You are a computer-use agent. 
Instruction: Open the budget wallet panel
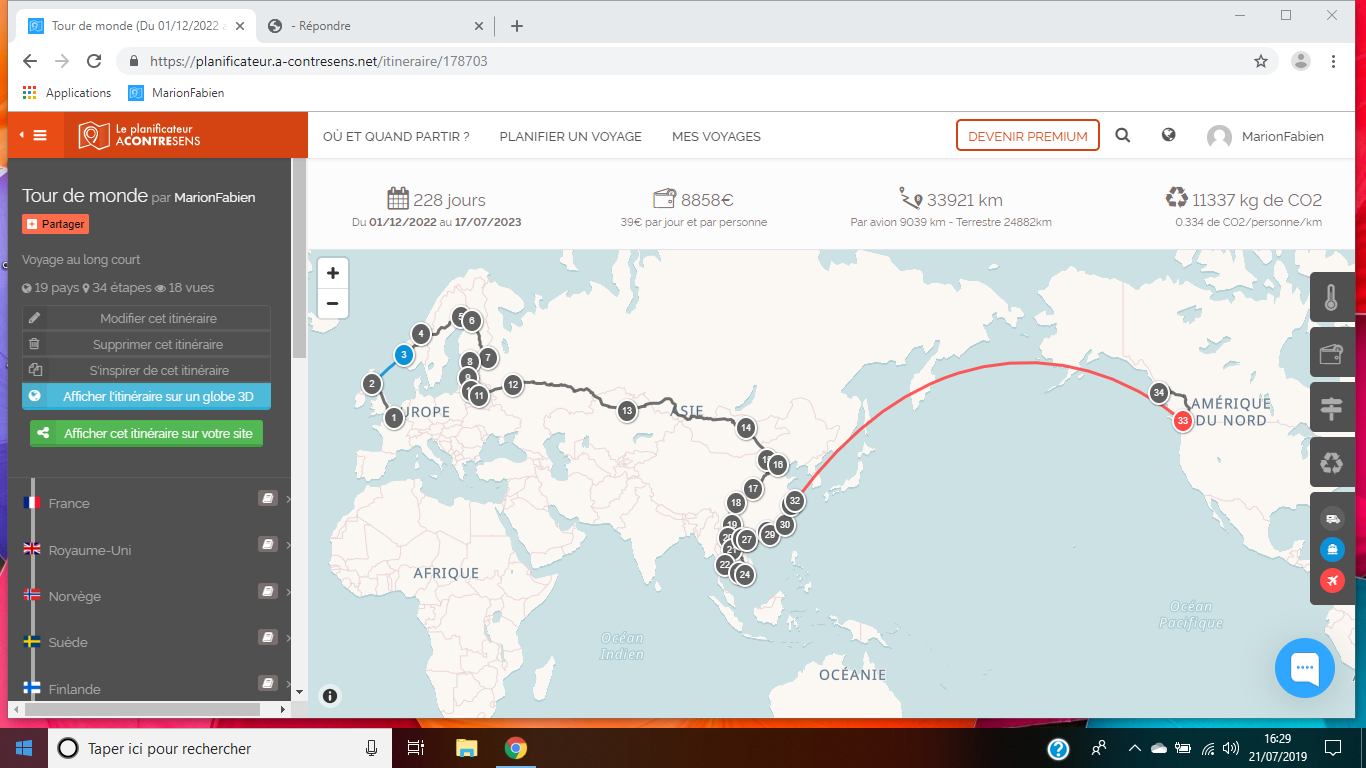[1331, 354]
